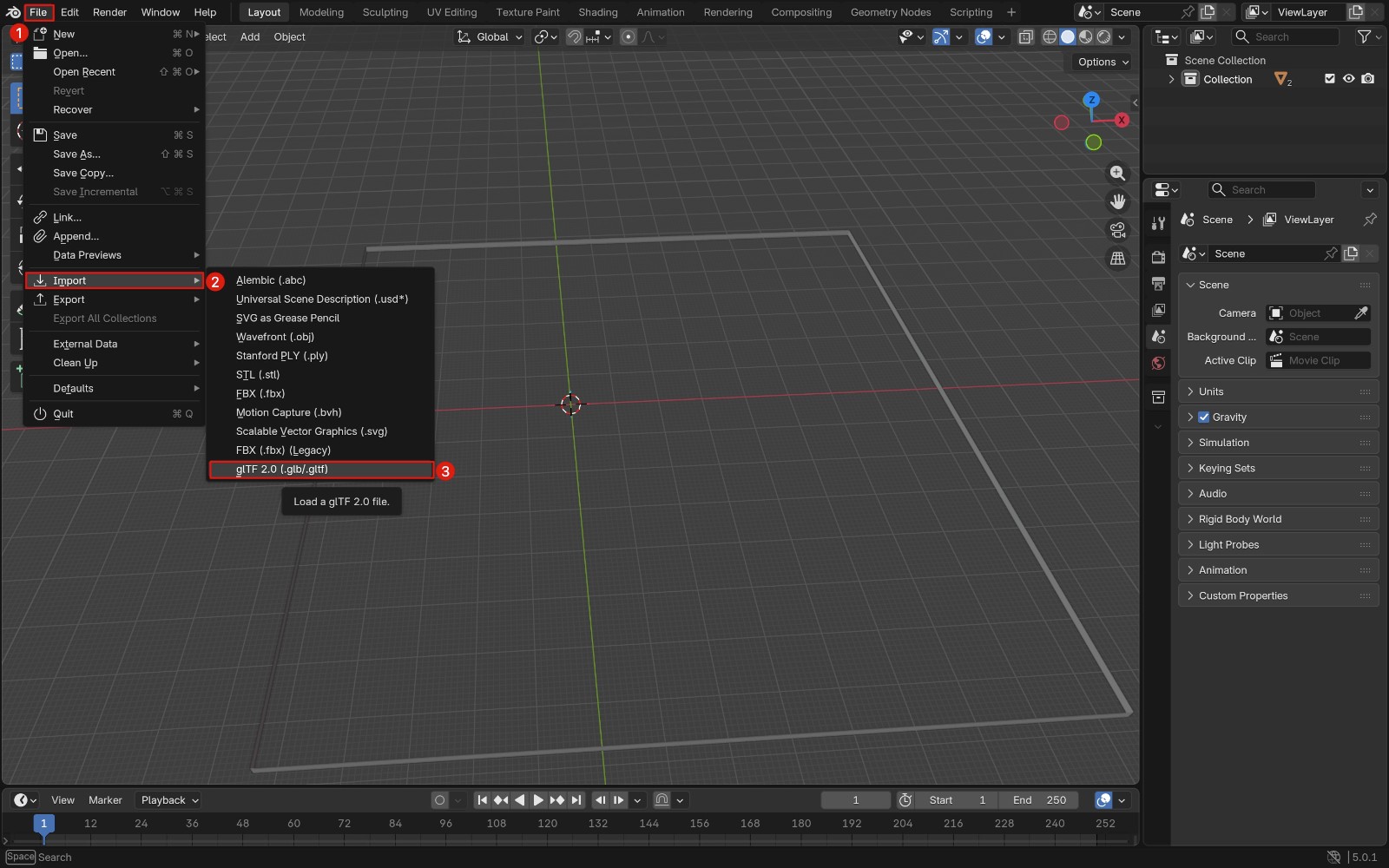
Task: Switch orthographic perspective grid icon
Action: [x=1117, y=259]
